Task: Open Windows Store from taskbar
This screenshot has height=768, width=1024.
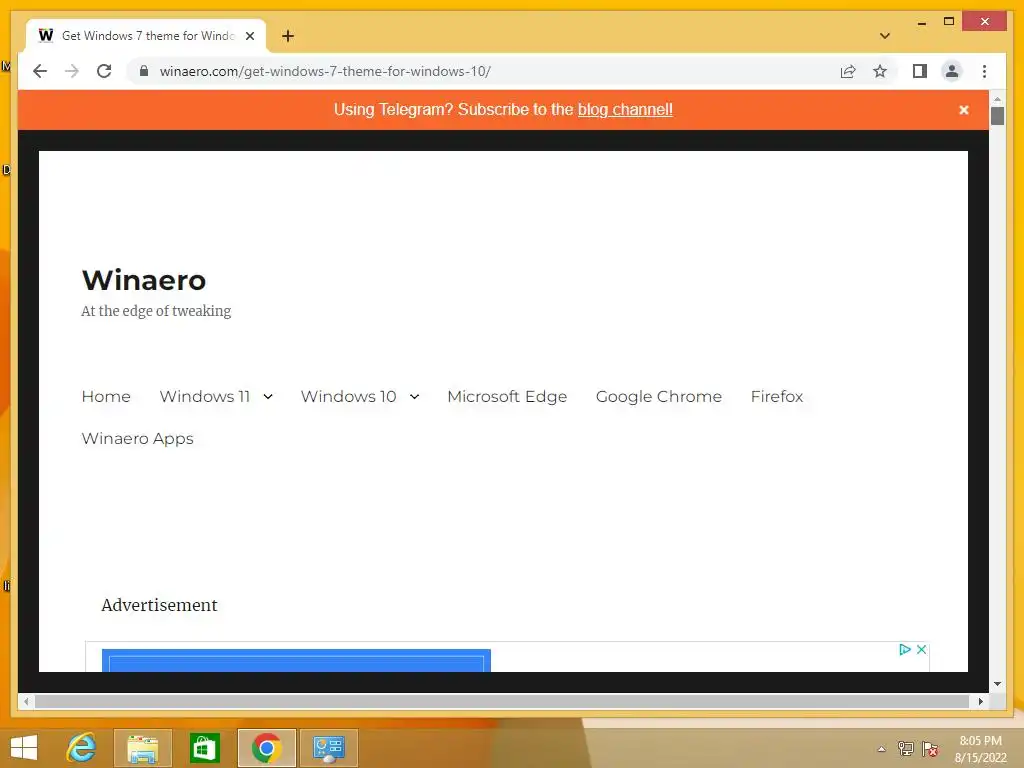Action: 204,748
